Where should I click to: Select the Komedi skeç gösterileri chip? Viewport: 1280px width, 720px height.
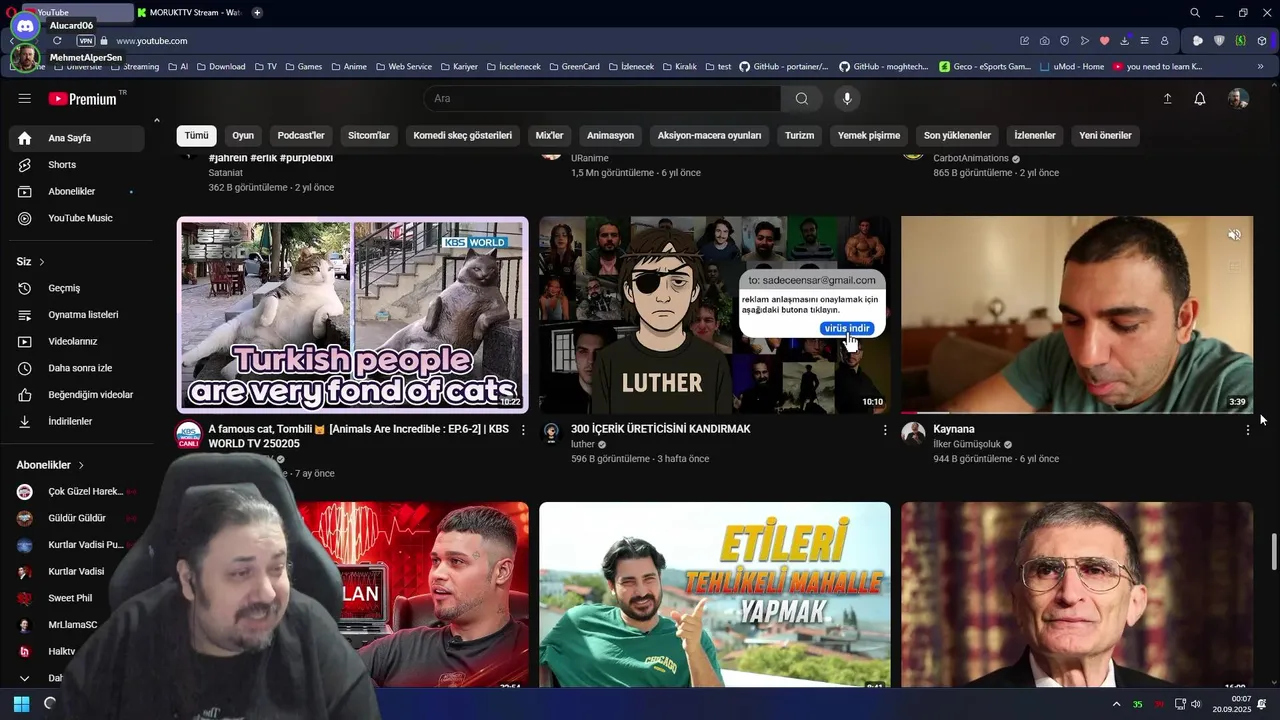(x=462, y=135)
